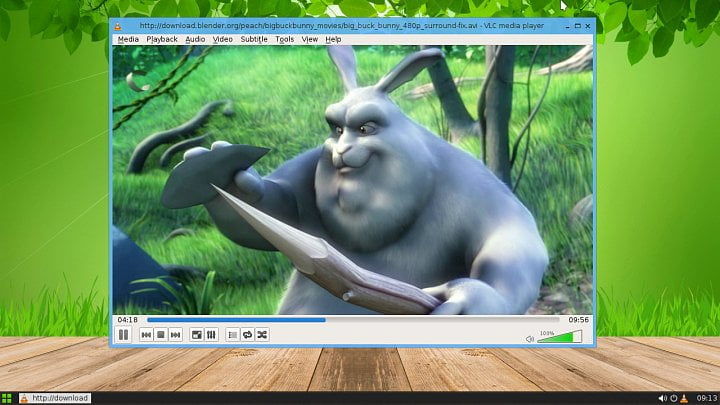Skip to previous media in playlist
Image resolution: width=720 pixels, height=405 pixels.
coord(146,335)
